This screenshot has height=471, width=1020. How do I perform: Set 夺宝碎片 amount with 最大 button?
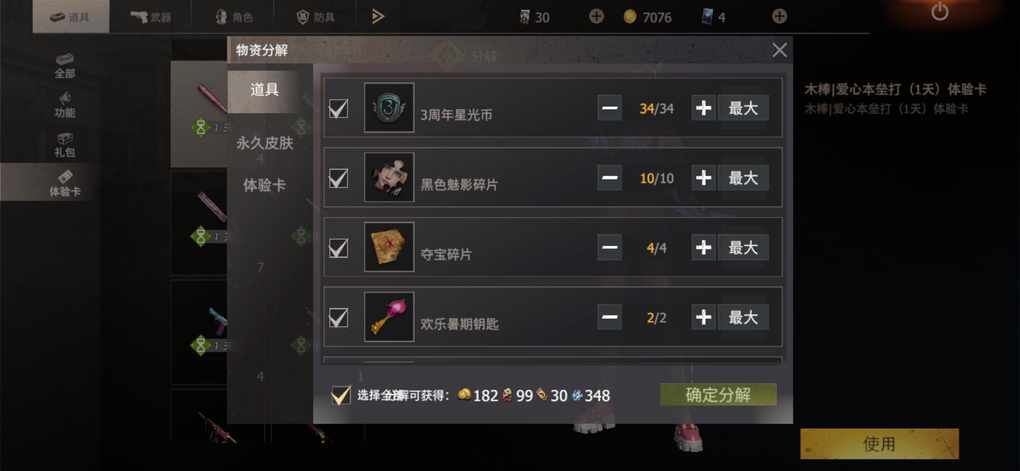(743, 248)
